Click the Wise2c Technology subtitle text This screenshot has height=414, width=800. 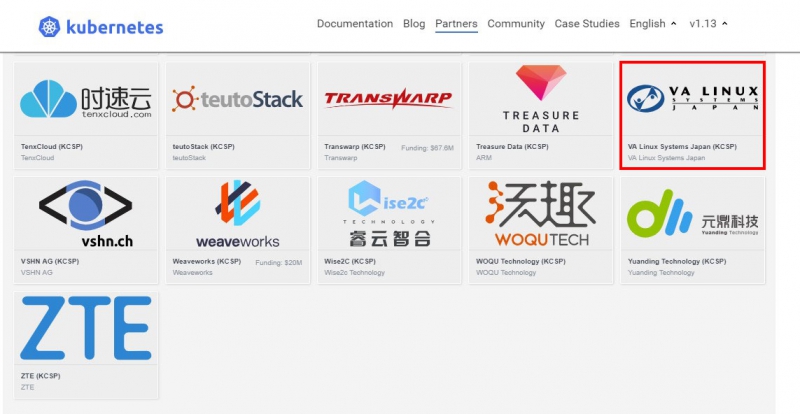(x=355, y=273)
